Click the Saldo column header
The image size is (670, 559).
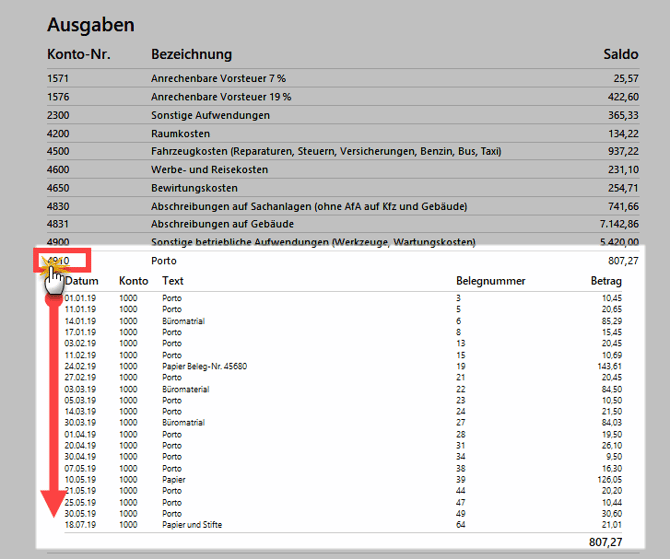pyautogui.click(x=620, y=54)
